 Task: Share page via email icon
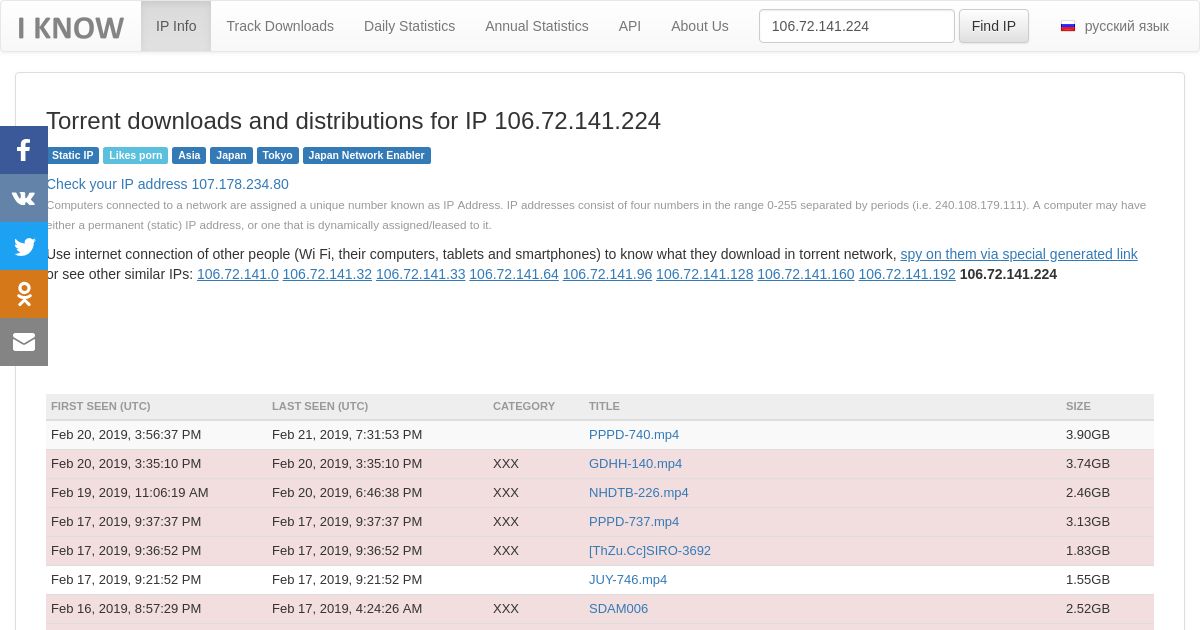coord(24,342)
